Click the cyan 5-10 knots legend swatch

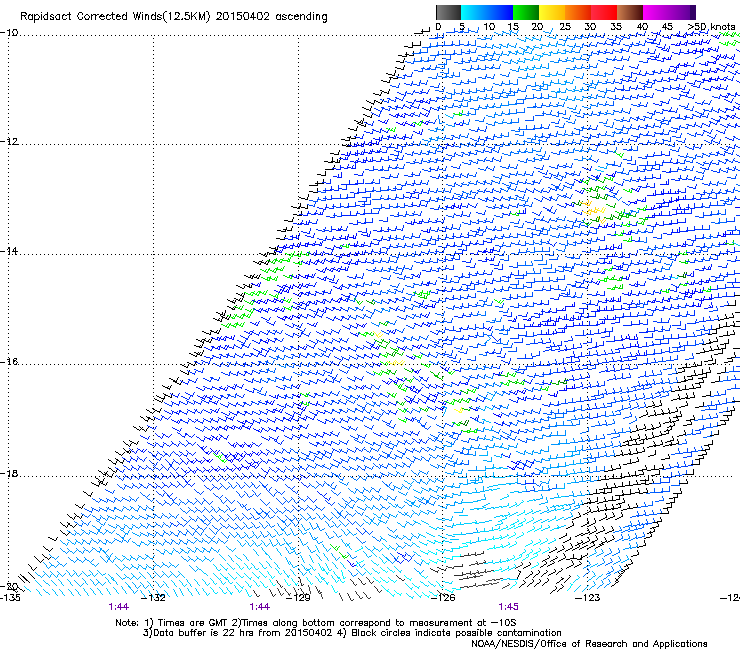point(474,12)
